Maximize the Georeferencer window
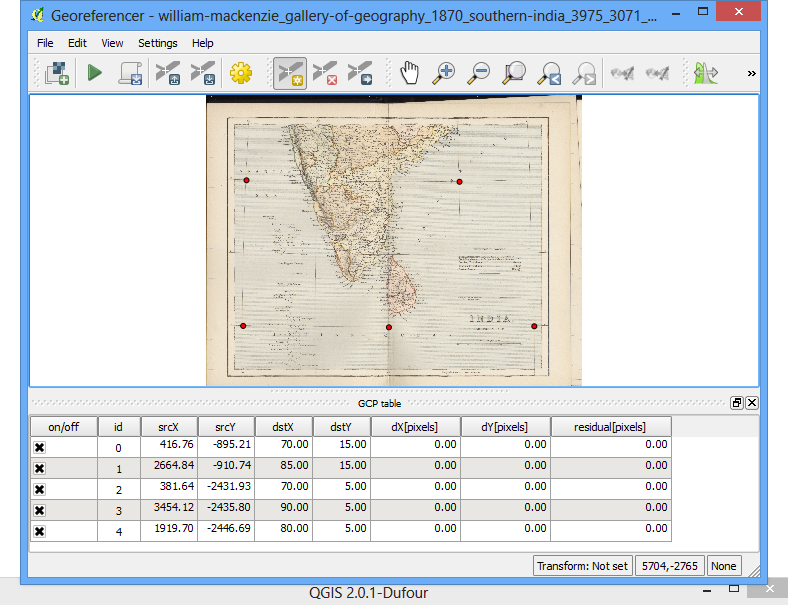This screenshot has width=788, height=605. (703, 12)
